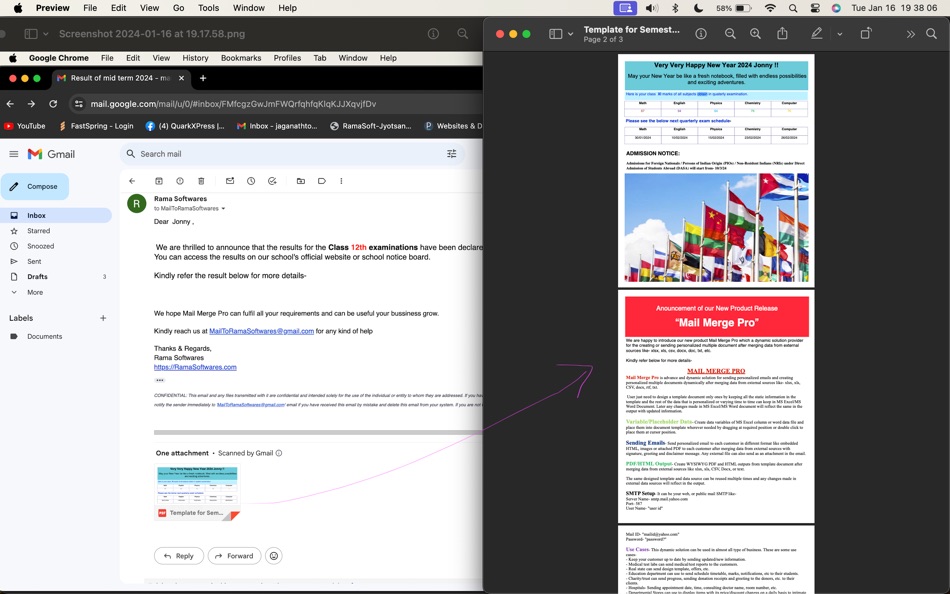Expand More in the Gmail sidebar

35,292
